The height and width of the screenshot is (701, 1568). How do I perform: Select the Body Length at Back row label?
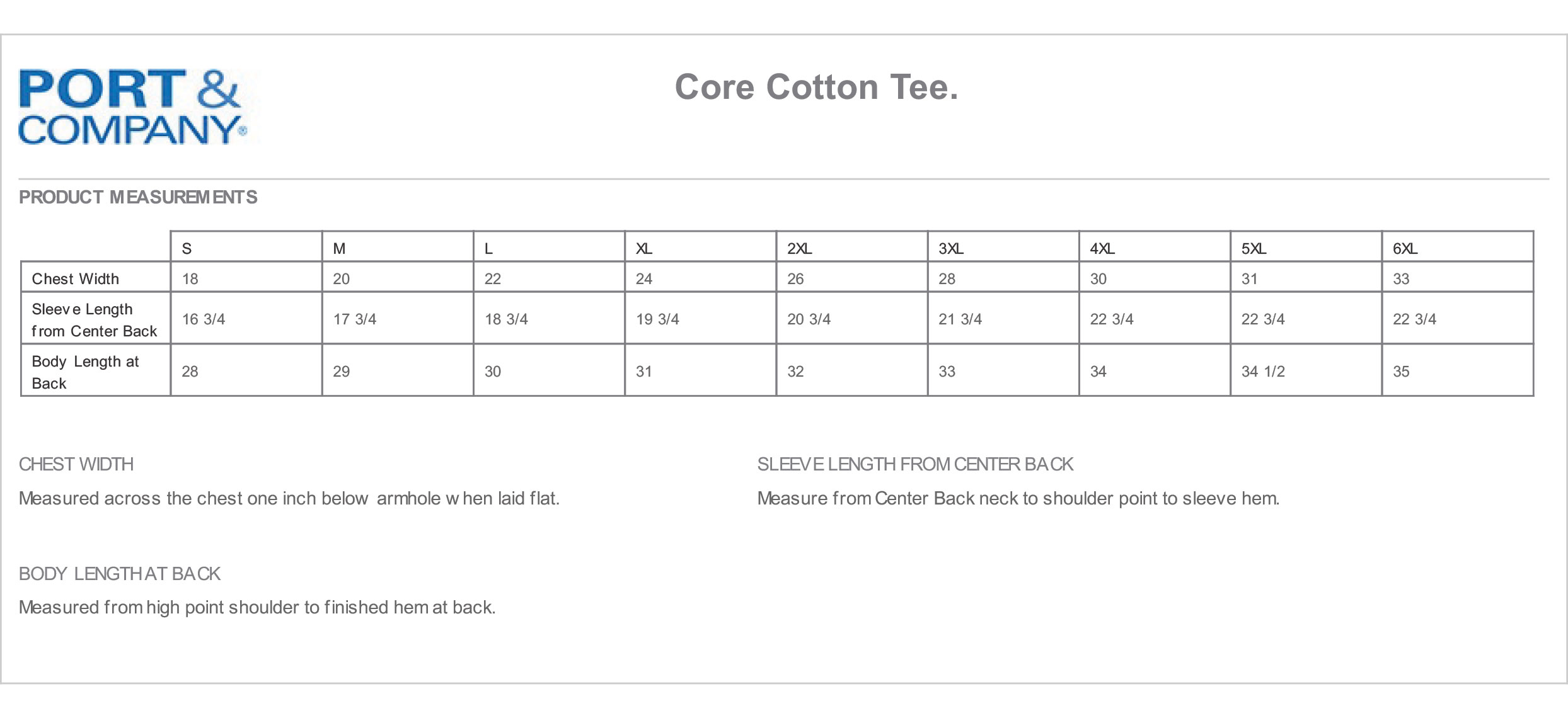85,372
